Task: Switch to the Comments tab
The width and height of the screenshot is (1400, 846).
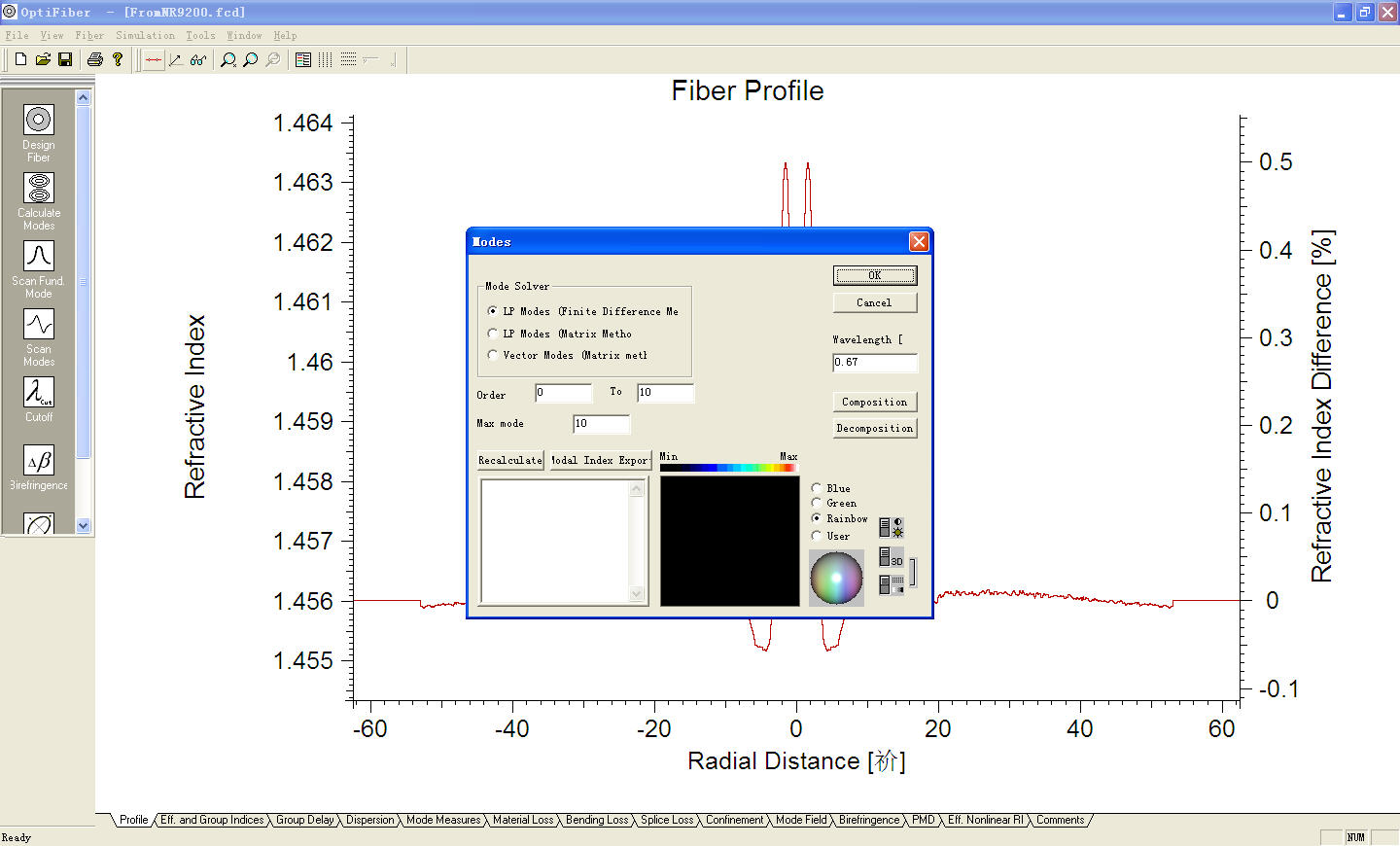Action: point(1060,820)
